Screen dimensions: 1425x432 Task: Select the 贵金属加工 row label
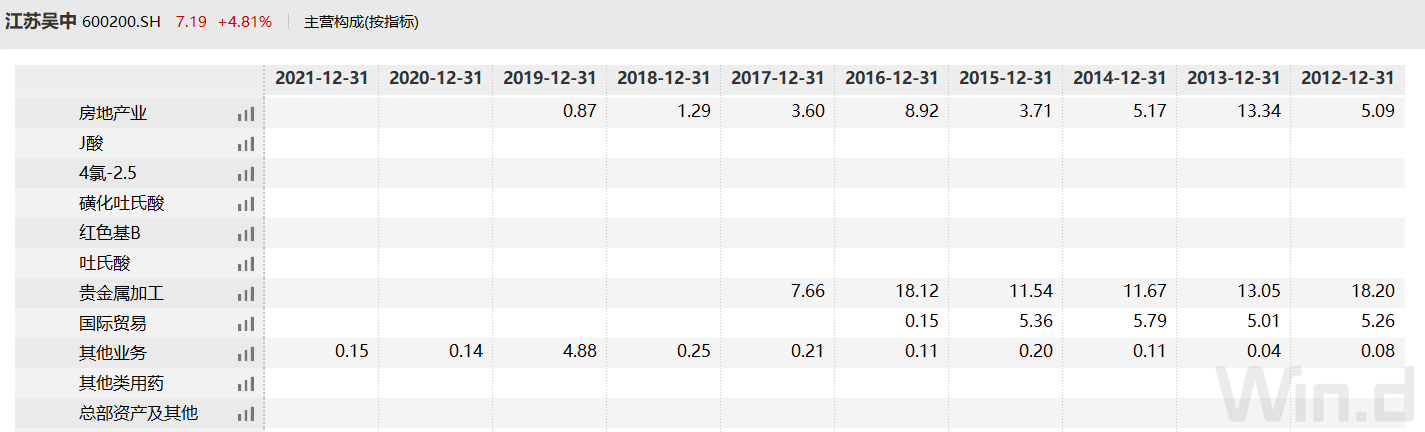tap(121, 294)
